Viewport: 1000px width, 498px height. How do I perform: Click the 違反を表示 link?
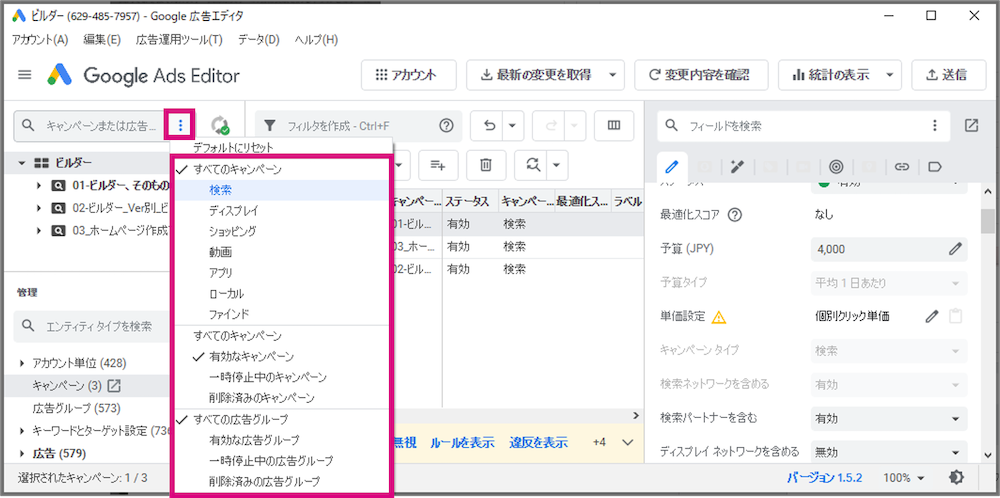pyautogui.click(x=539, y=443)
